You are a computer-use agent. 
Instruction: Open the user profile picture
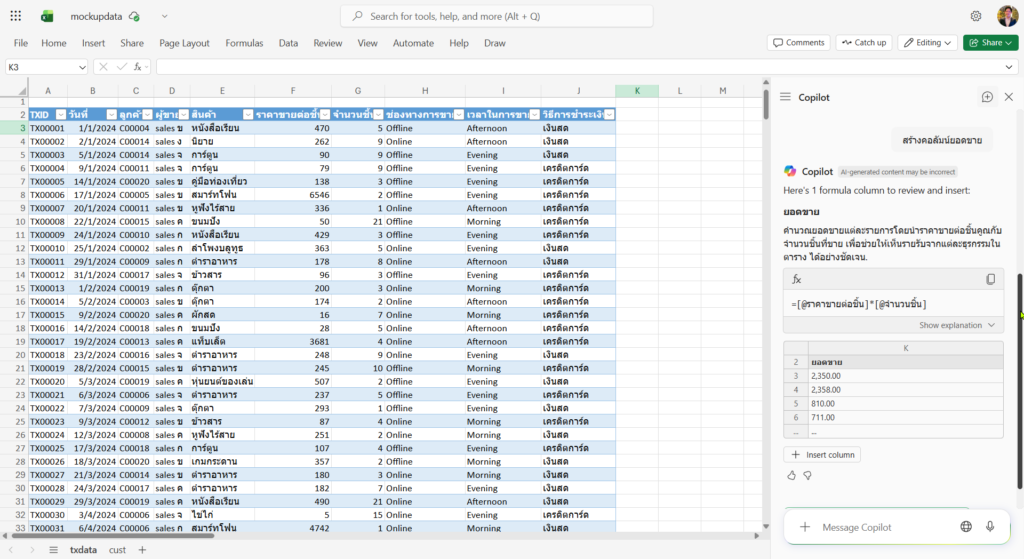click(x=1007, y=16)
